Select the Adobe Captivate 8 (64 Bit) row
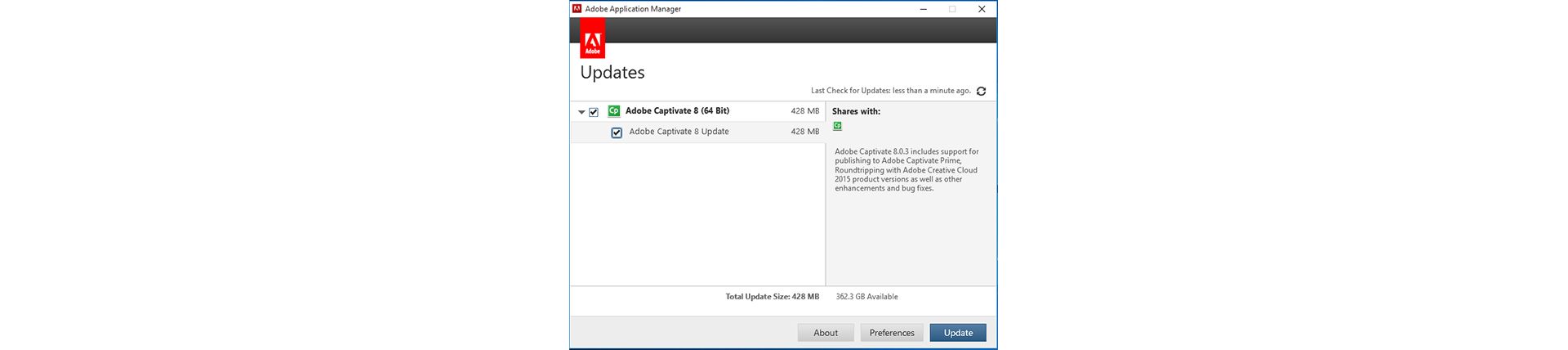Viewport: 1568px width, 350px height. point(677,111)
